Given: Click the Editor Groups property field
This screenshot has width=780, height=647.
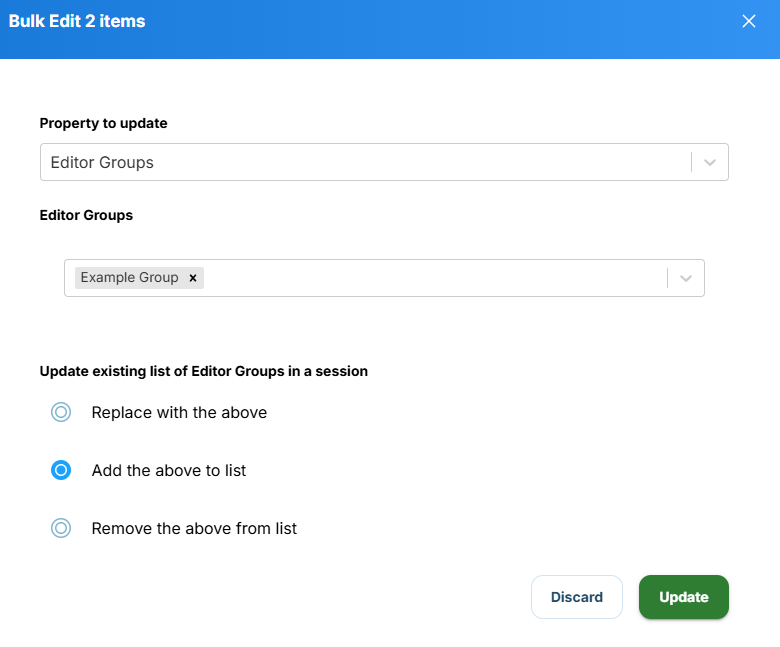Looking at the screenshot, I should tap(384, 162).
